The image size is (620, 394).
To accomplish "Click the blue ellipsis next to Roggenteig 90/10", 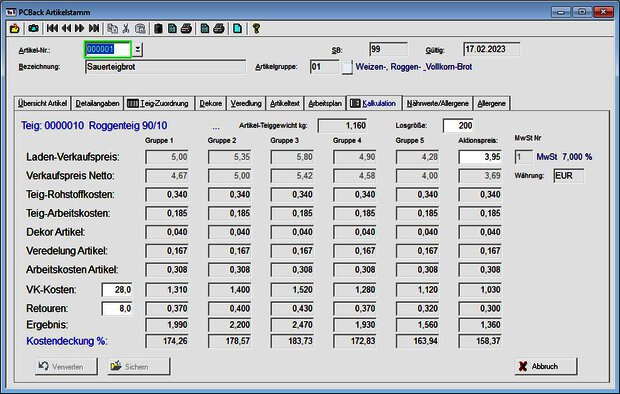I will (216, 127).
